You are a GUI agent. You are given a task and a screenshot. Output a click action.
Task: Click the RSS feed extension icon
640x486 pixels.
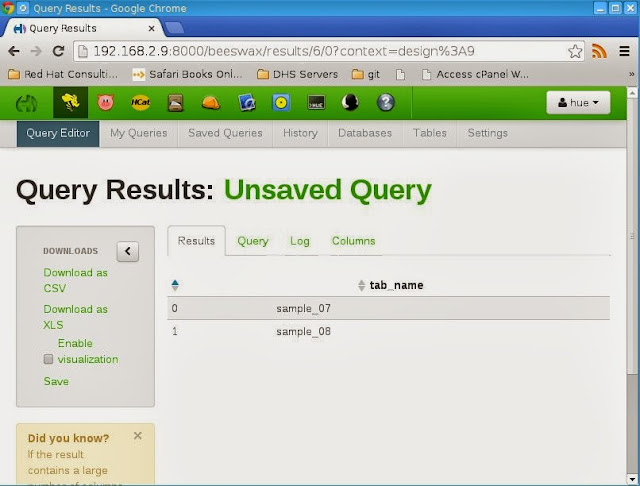pos(599,51)
